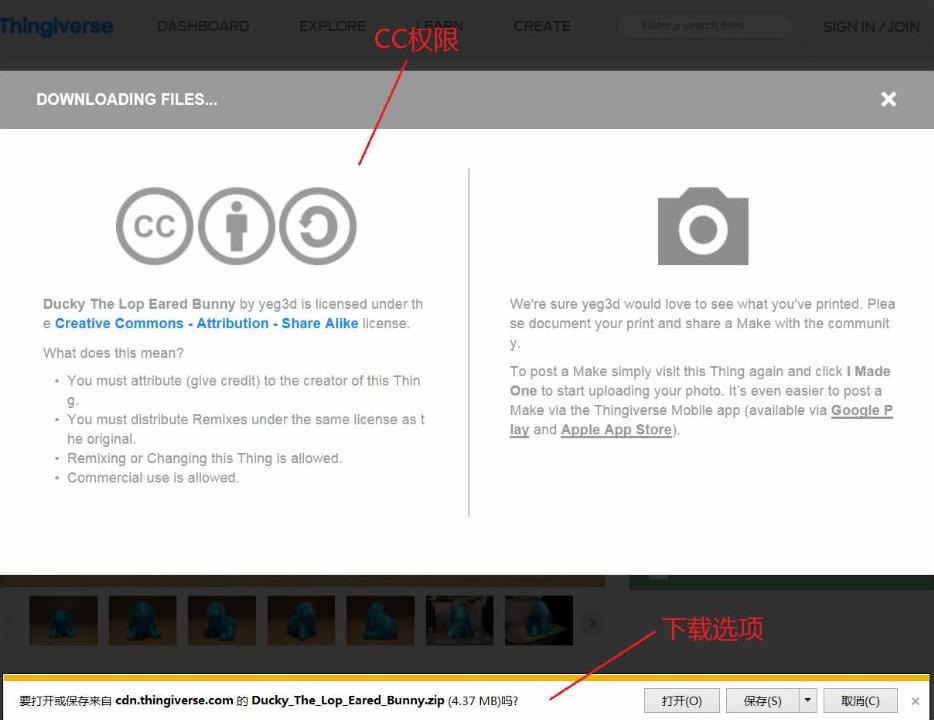Image resolution: width=934 pixels, height=720 pixels.
Task: Select the fifth bunny thumbnail
Action: pyautogui.click(x=380, y=621)
